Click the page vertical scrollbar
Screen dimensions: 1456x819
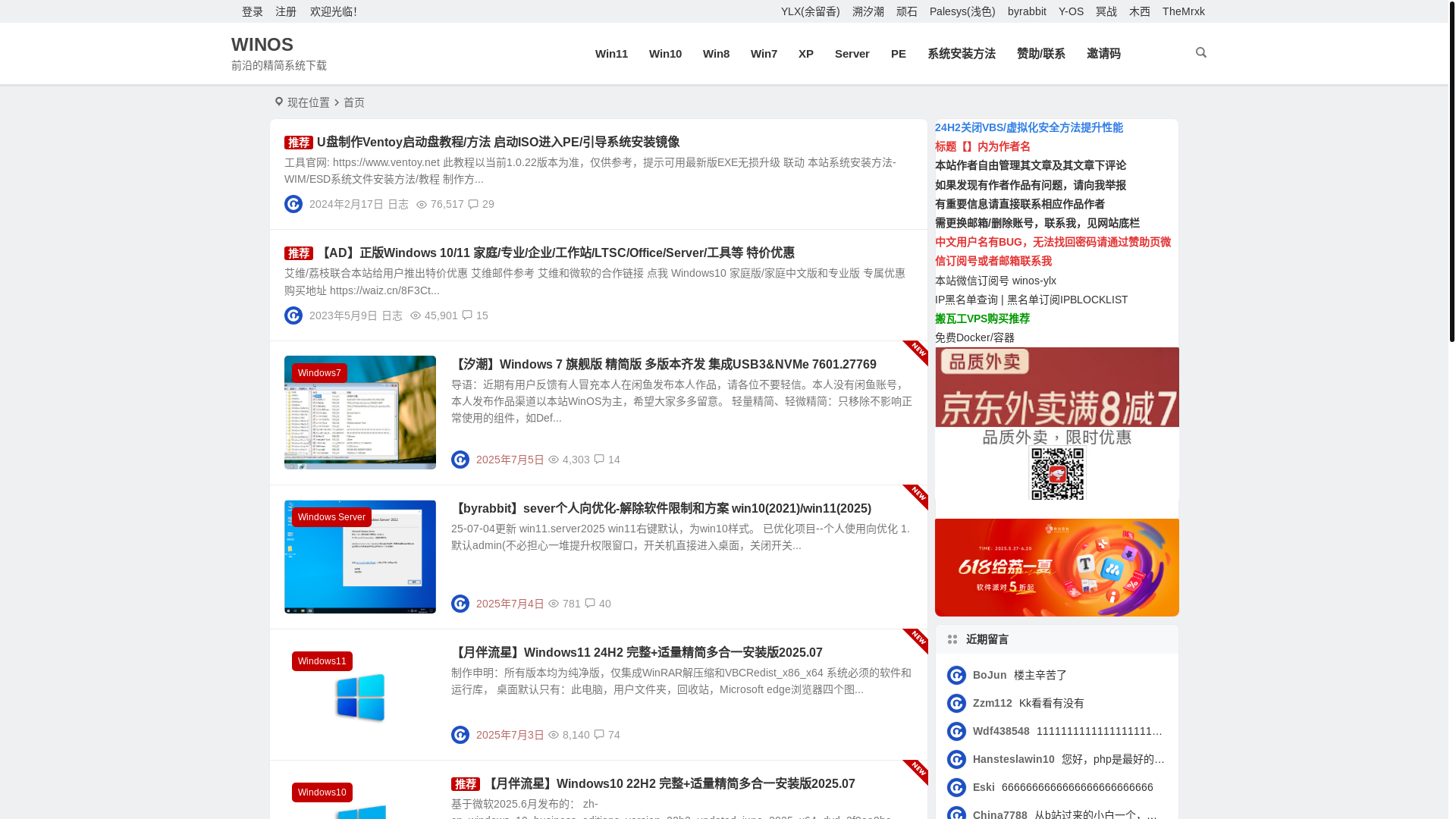1451,173
